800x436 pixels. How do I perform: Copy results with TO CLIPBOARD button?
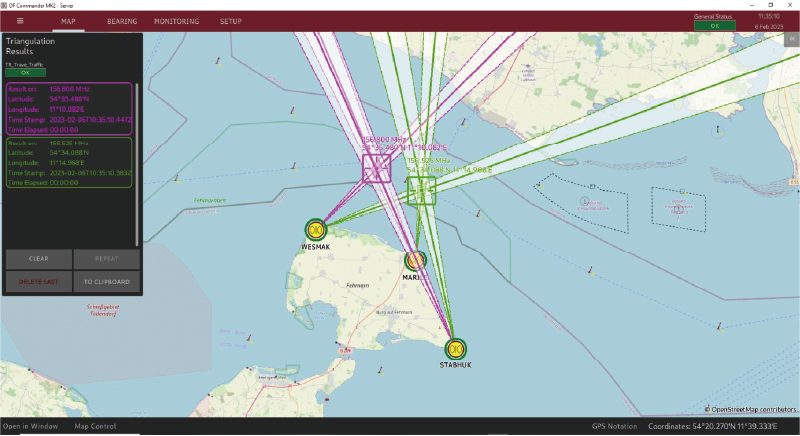point(106,282)
